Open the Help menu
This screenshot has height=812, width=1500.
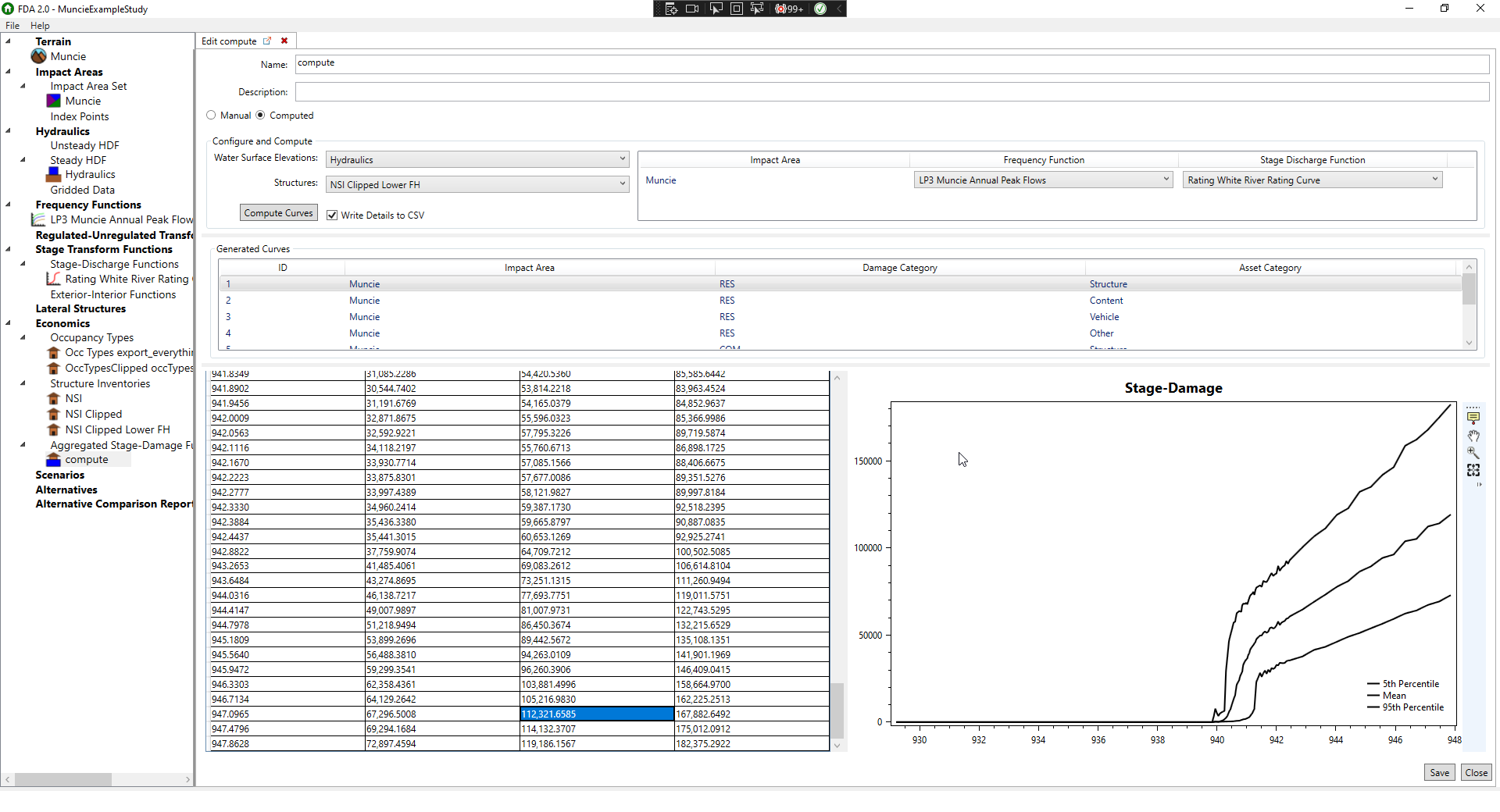click(40, 25)
